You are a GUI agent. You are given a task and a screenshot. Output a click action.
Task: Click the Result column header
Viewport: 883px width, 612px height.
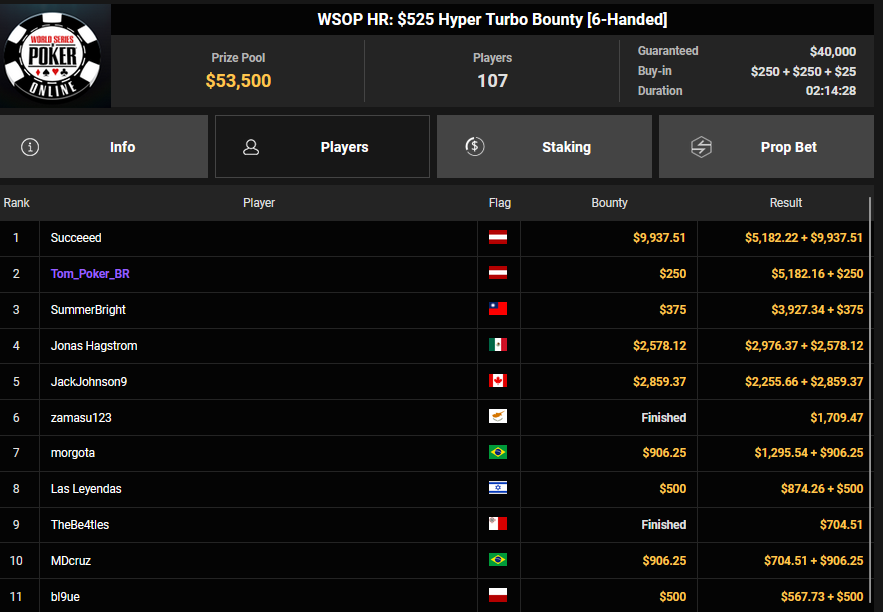click(785, 203)
